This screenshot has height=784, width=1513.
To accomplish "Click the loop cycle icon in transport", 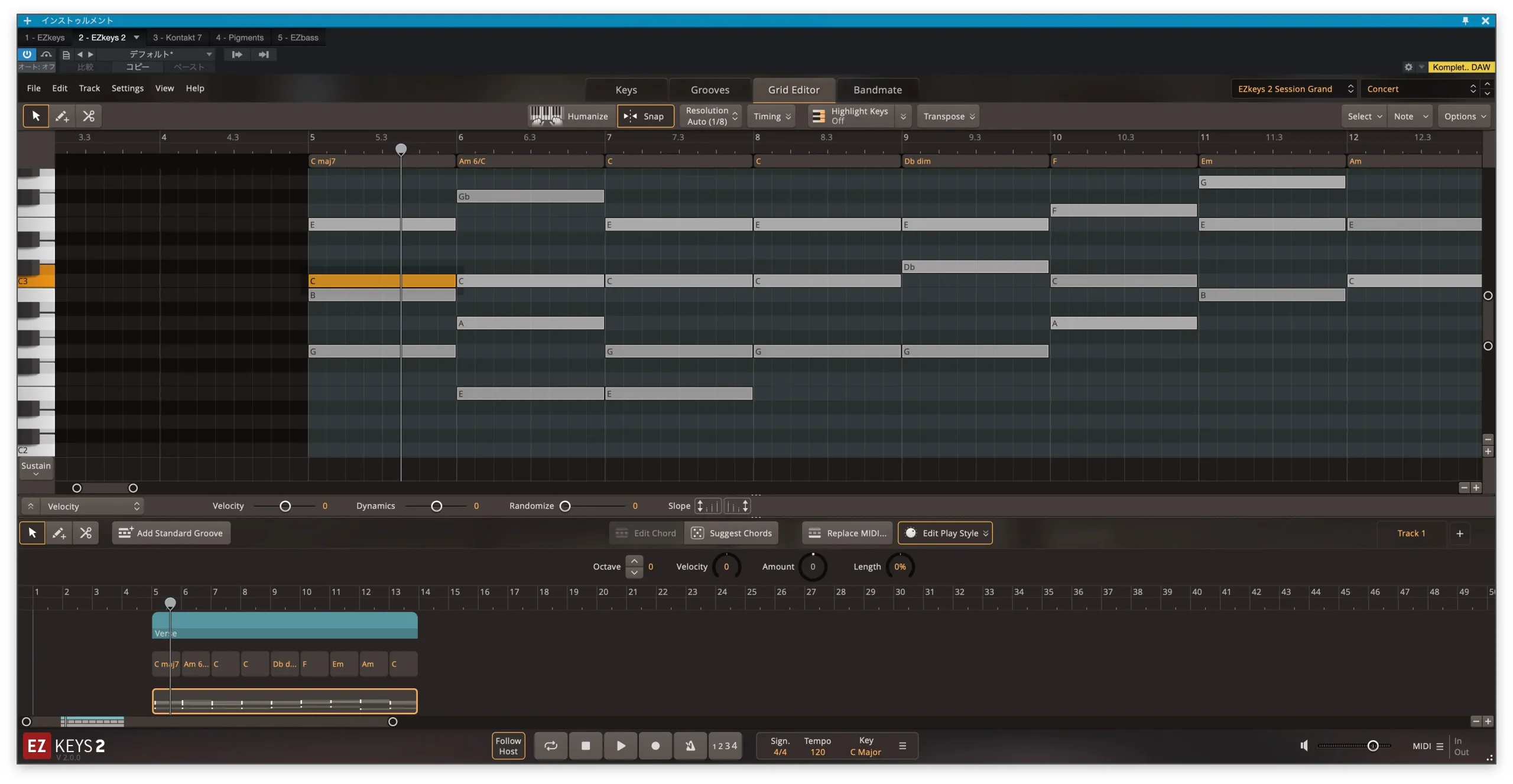I will [551, 746].
